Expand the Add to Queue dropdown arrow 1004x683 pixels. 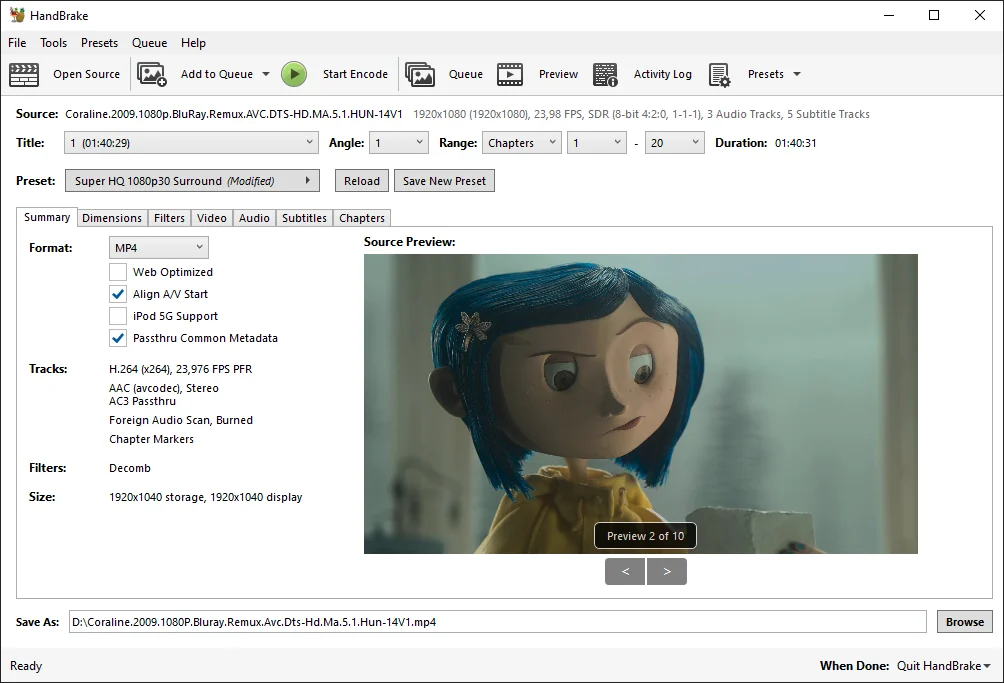point(266,74)
